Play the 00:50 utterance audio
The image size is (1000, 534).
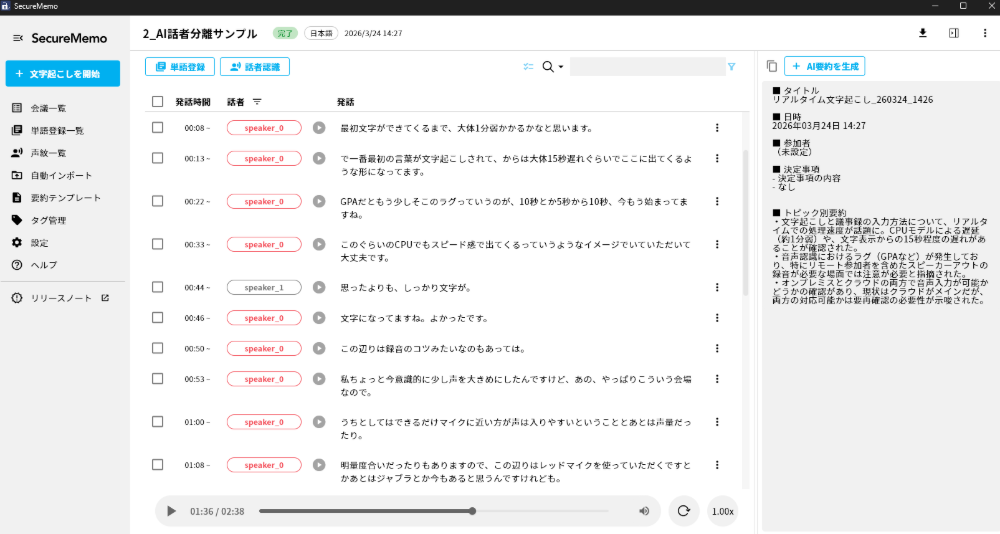pyautogui.click(x=319, y=348)
